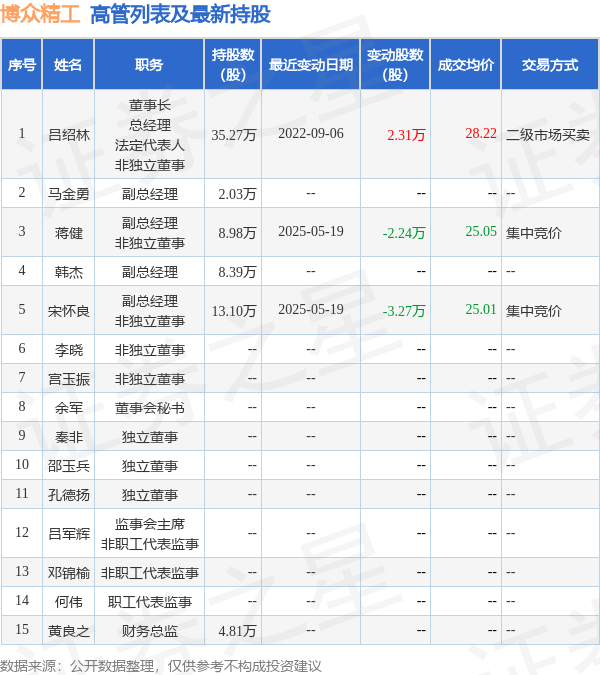
Task: Click 副总经理 in 韩杰's row
Action: pyautogui.click(x=150, y=272)
